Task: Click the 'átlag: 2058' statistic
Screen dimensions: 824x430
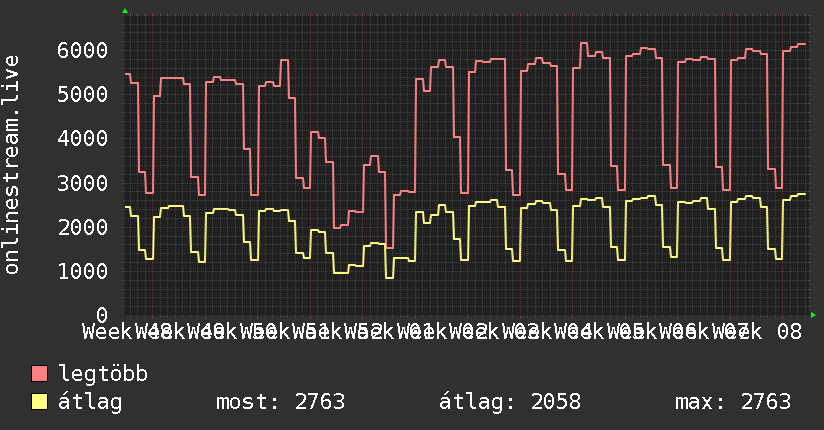Action: point(510,402)
